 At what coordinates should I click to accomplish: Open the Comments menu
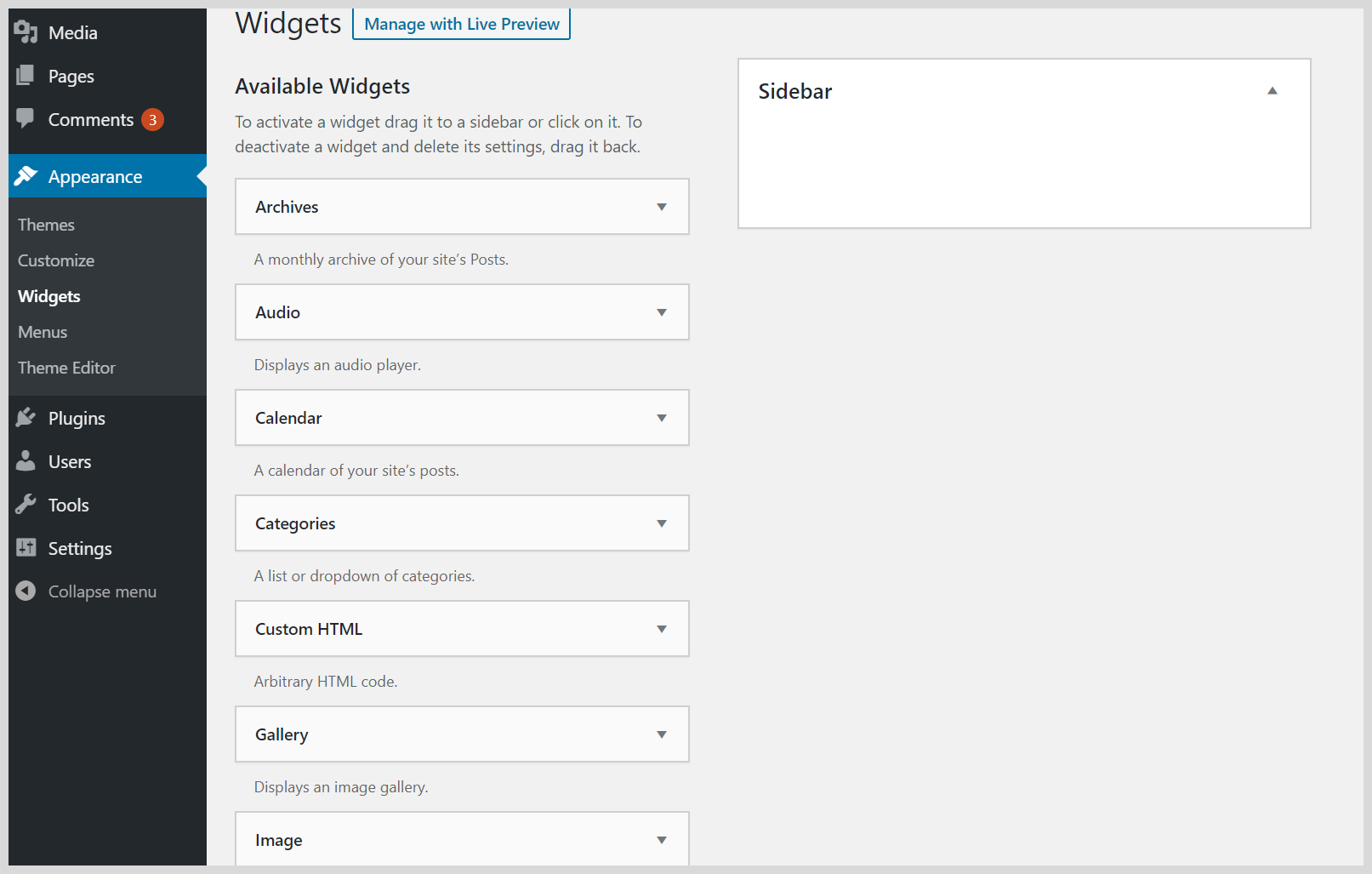tap(107, 119)
